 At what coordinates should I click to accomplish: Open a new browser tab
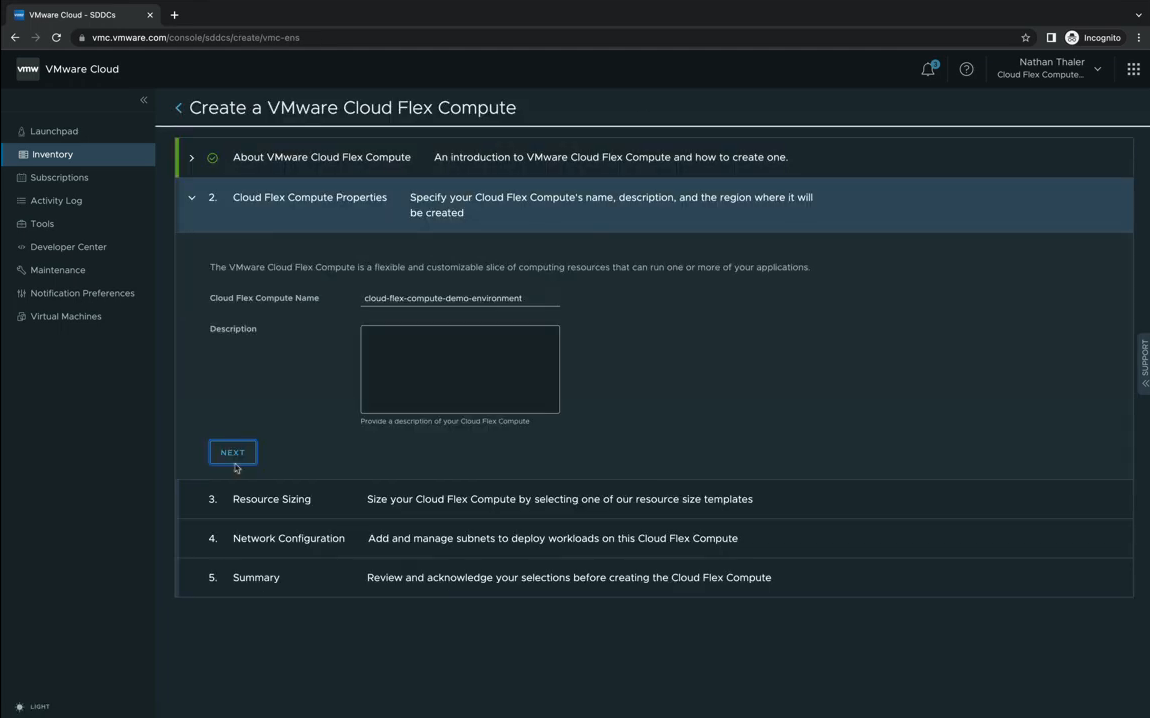(174, 15)
